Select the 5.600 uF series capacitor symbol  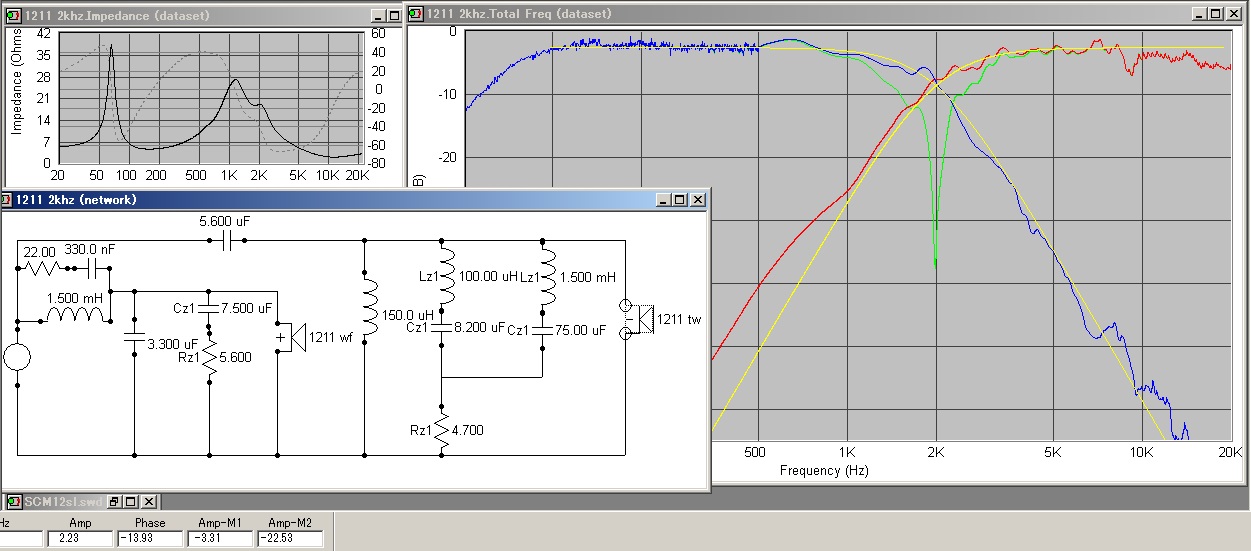227,240
